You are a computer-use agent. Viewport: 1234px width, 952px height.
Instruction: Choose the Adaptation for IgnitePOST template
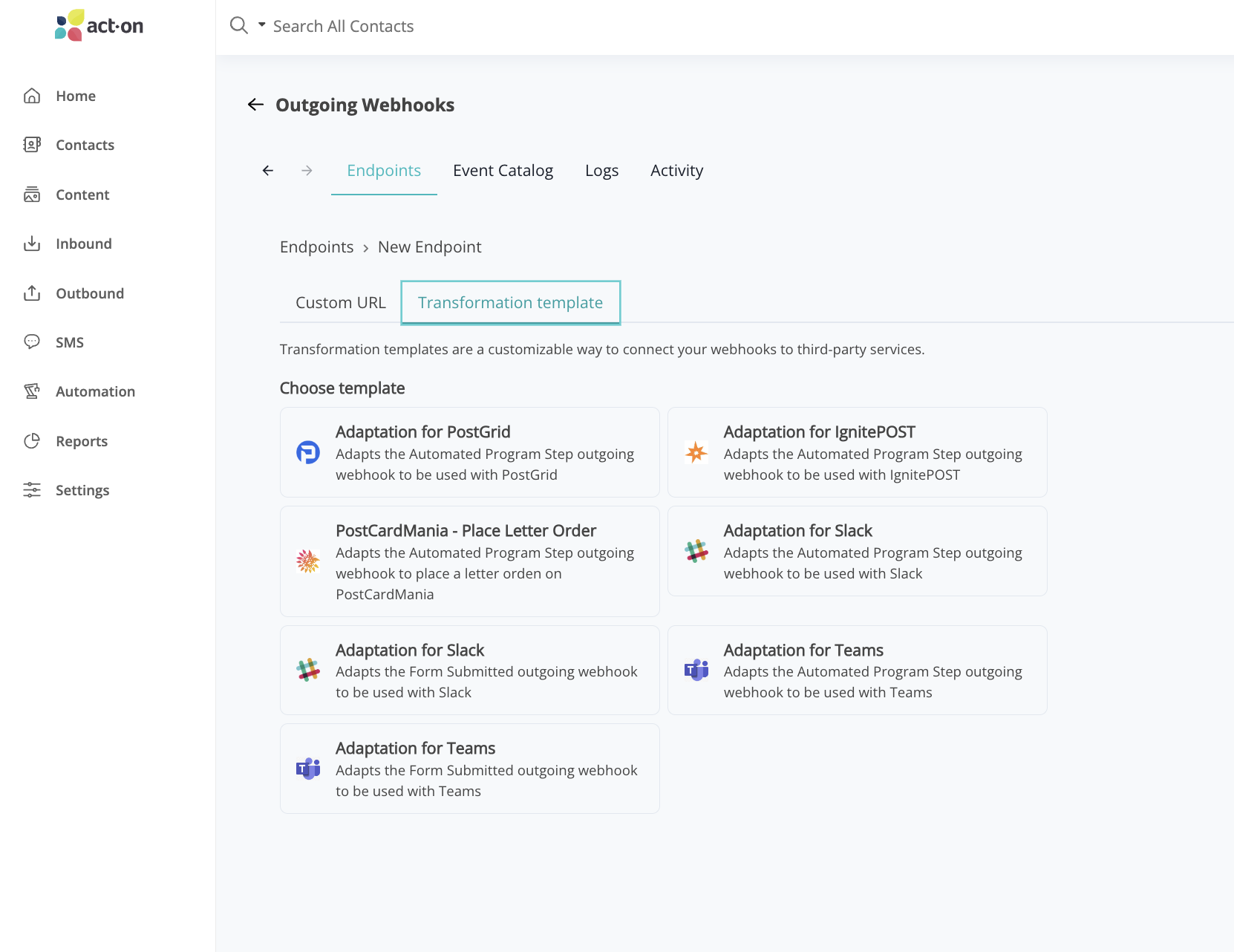pos(857,452)
